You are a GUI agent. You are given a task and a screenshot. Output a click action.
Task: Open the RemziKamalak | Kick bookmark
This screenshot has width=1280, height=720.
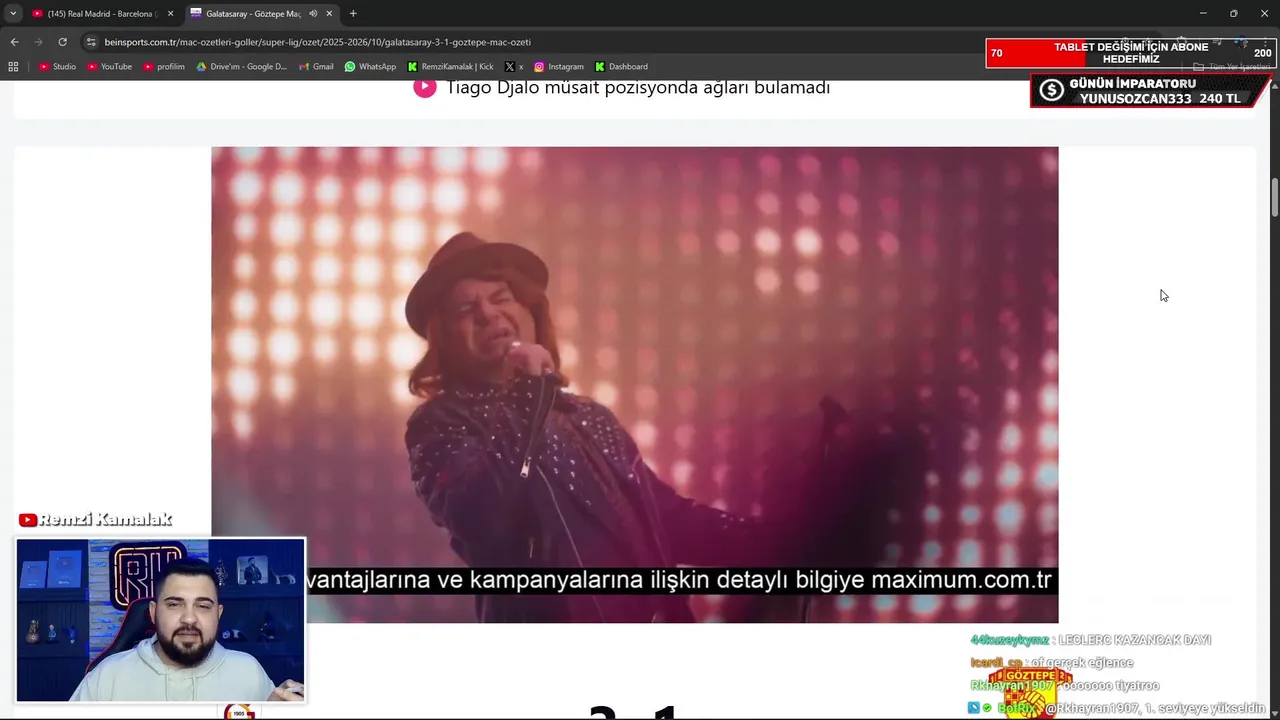[x=450, y=66]
